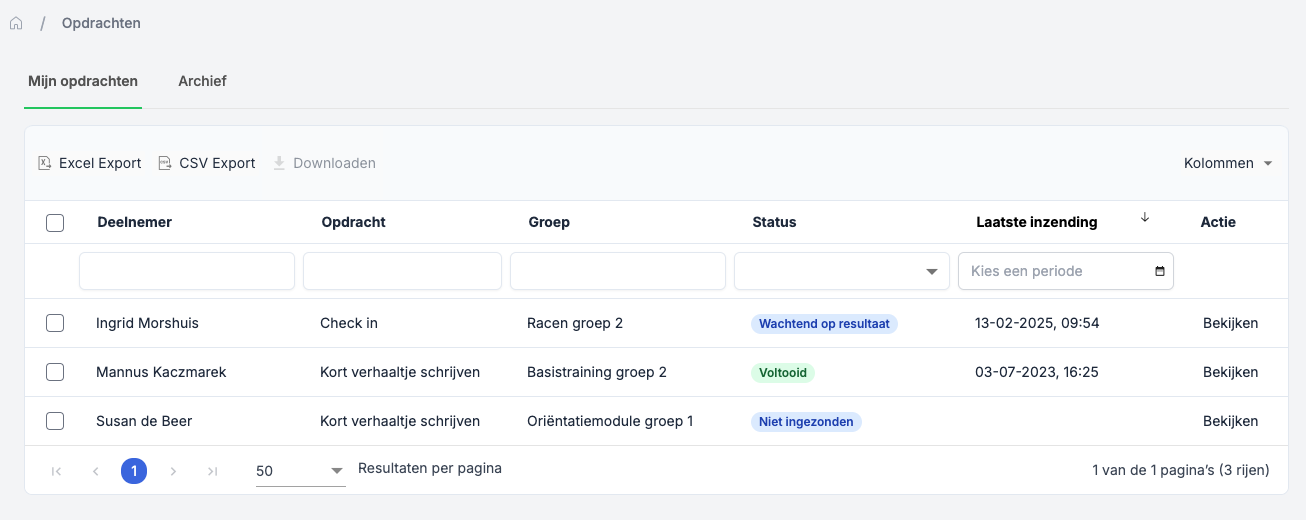Open the calendar icon in period filter
Image resolution: width=1306 pixels, height=520 pixels.
coord(1159,271)
